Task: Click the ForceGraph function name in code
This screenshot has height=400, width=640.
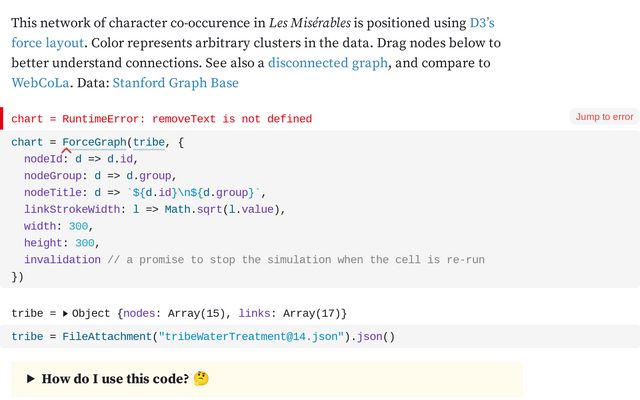Action: (x=96, y=142)
